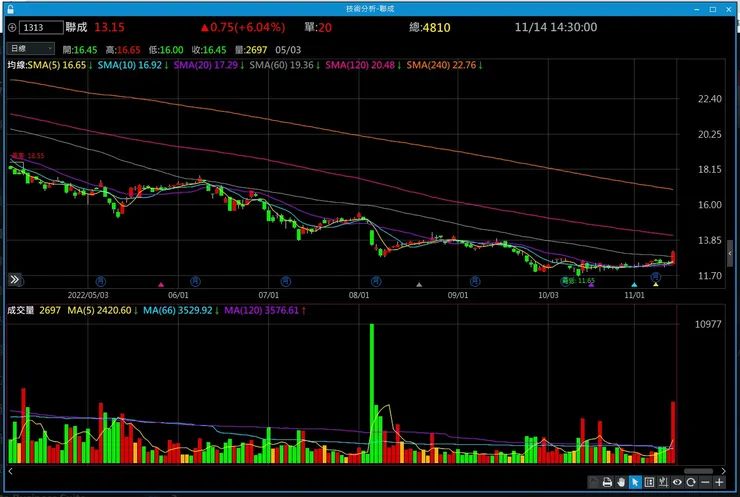Viewport: 740px width, 497px height.
Task: Open the 日線 period dropdown
Action: [x=31, y=49]
